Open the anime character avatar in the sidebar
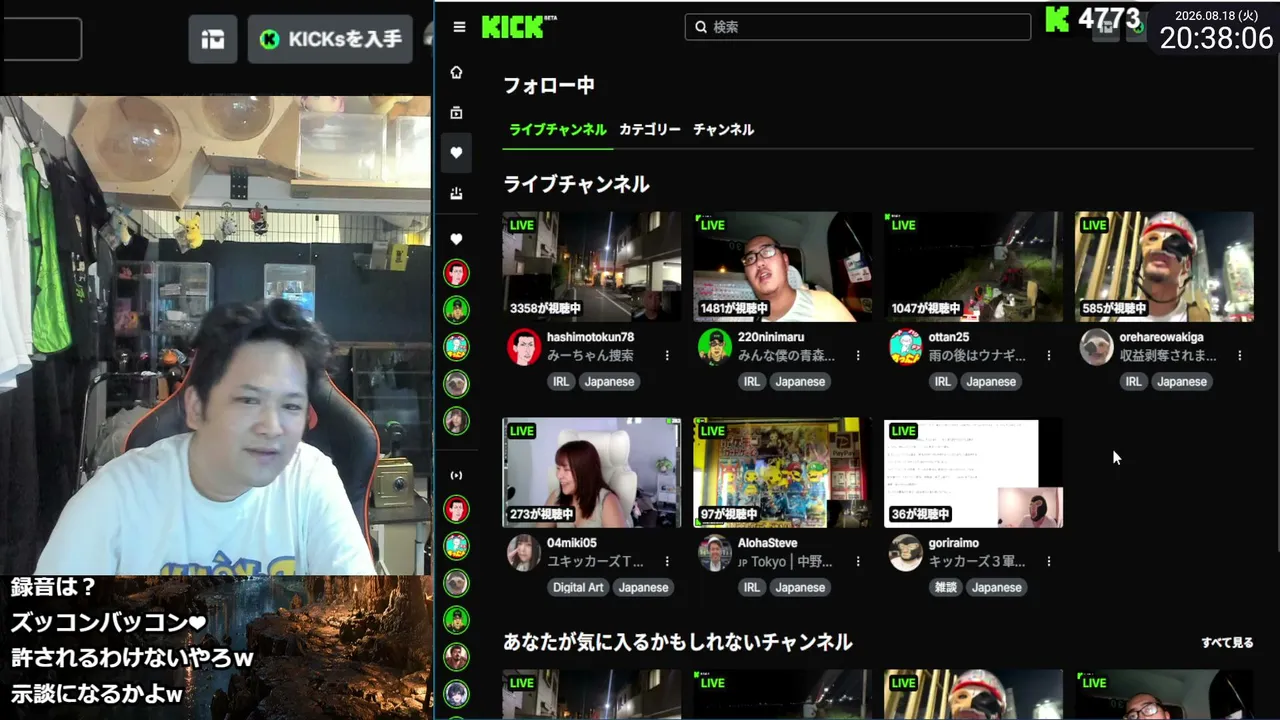 [457, 694]
